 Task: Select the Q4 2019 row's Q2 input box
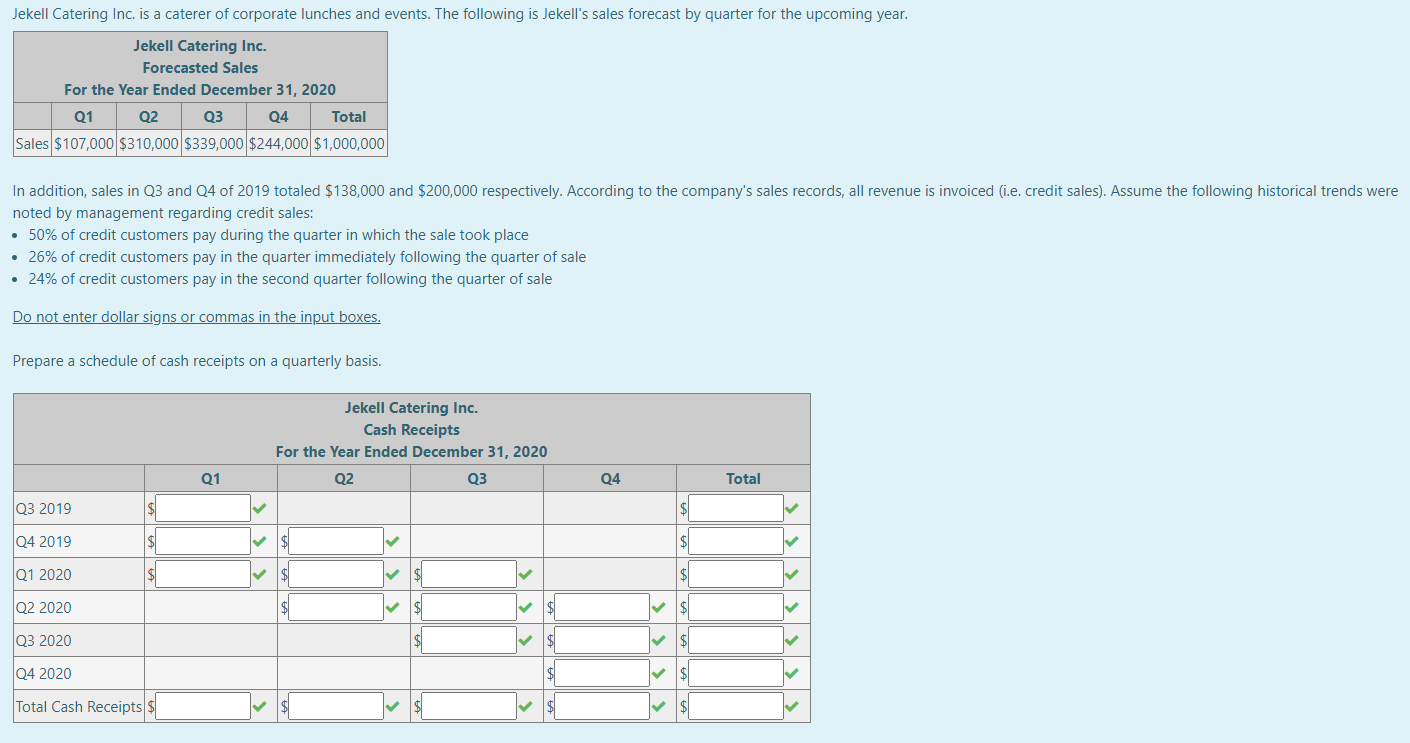336,541
